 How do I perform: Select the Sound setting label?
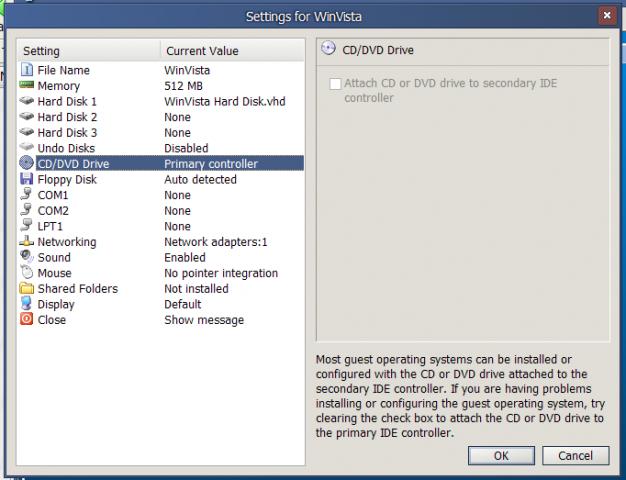54,257
